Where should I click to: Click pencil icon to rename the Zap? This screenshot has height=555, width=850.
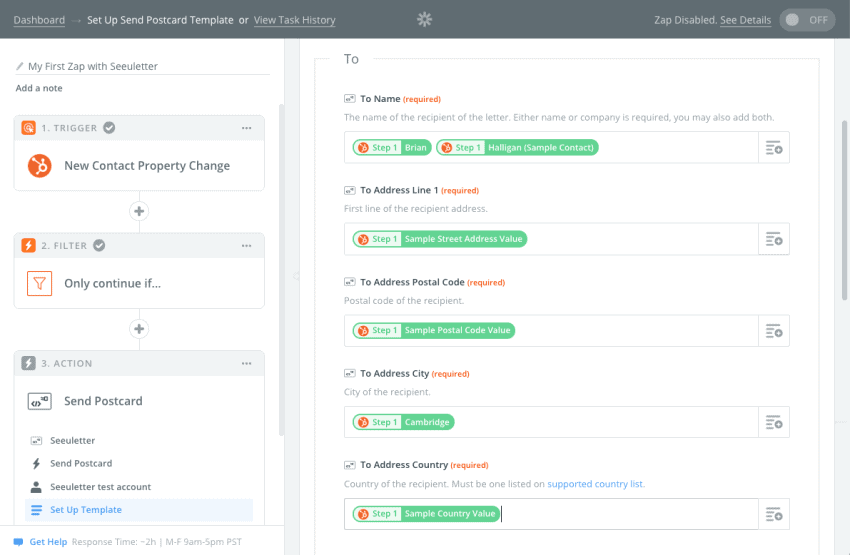(20, 66)
